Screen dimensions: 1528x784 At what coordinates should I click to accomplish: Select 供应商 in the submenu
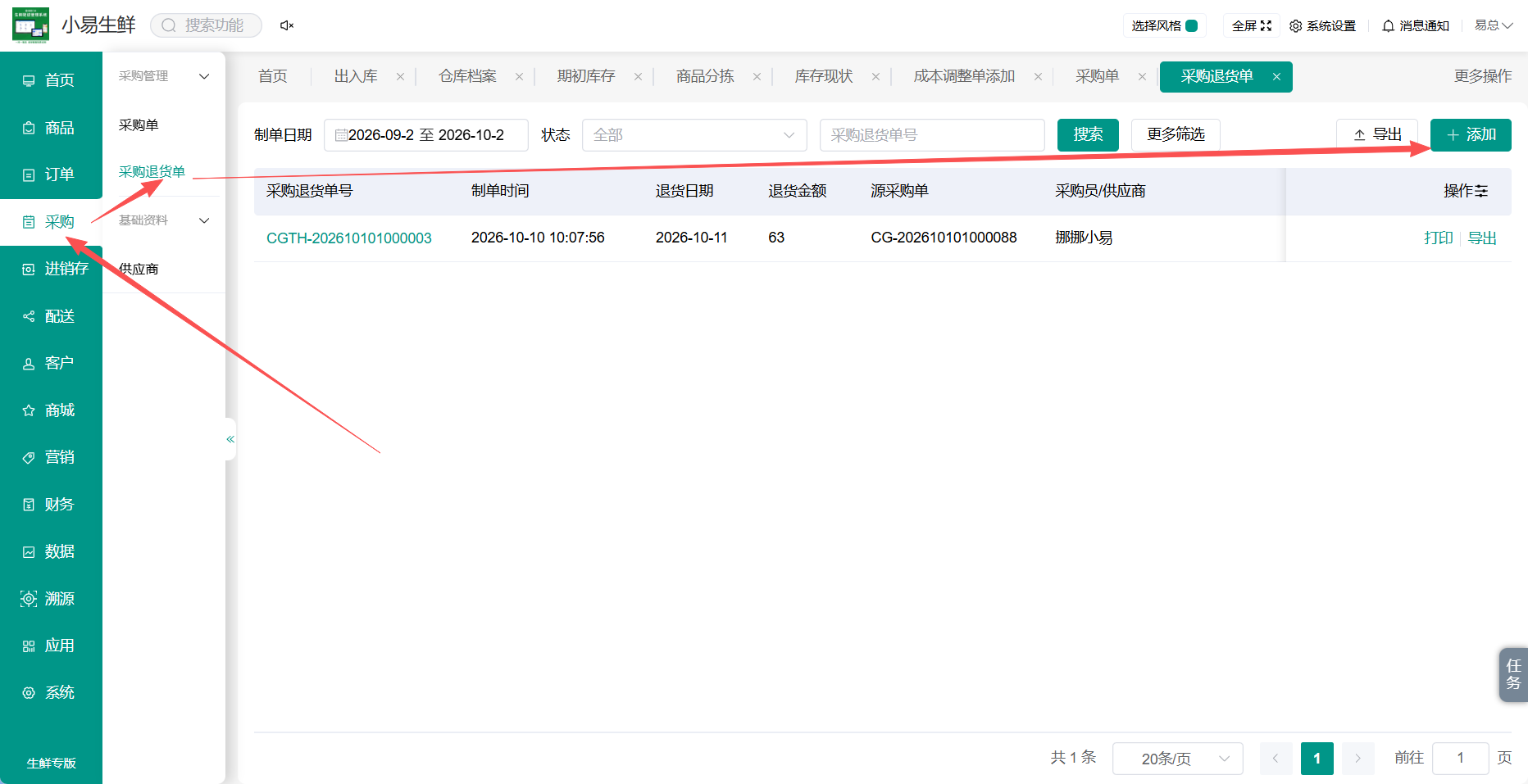(x=139, y=270)
